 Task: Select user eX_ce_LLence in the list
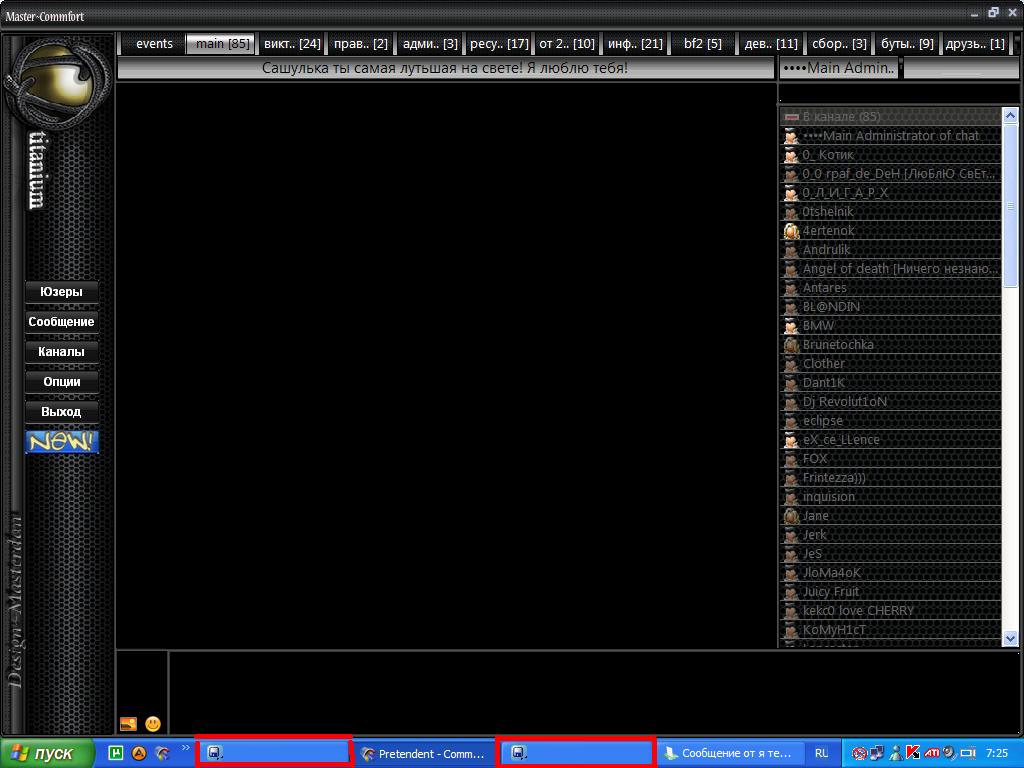pos(841,440)
